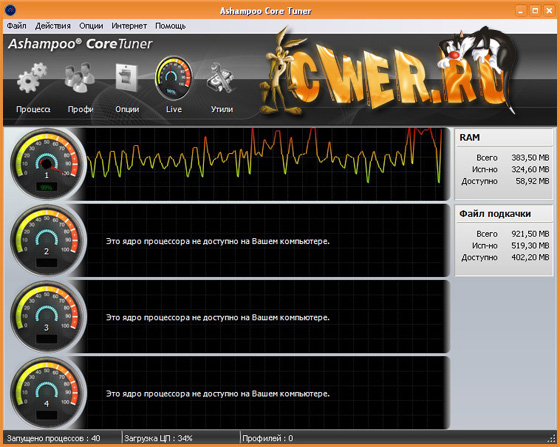Viewport: 560px width, 447px height.
Task: Click the core 4 unavailable message
Action: [x=218, y=394]
